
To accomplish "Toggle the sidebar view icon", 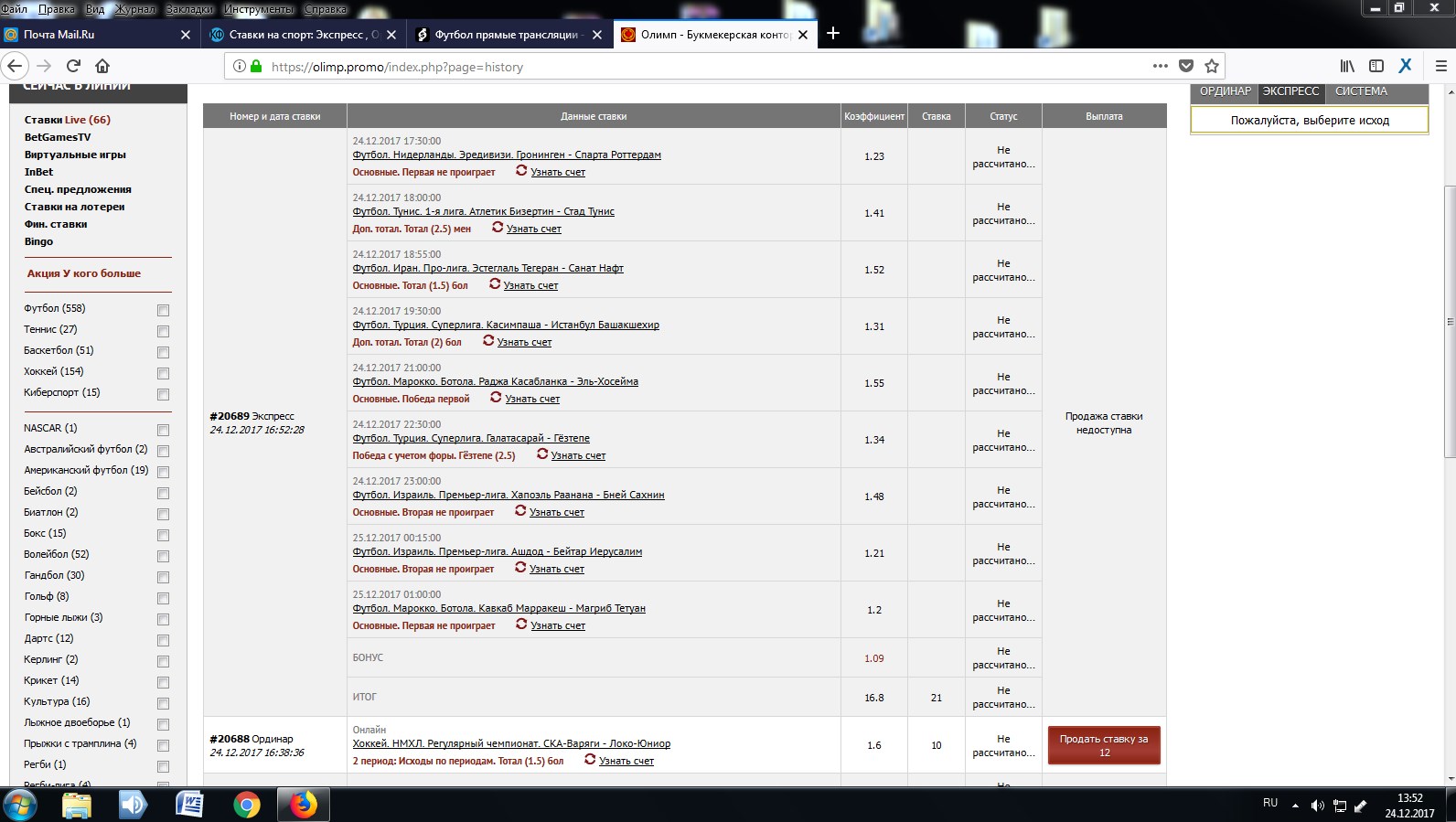I will (x=1376, y=66).
